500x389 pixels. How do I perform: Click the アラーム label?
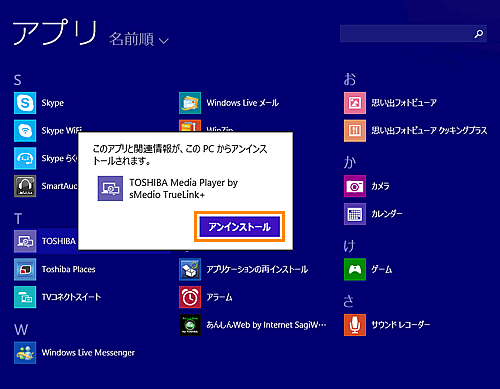219,297
